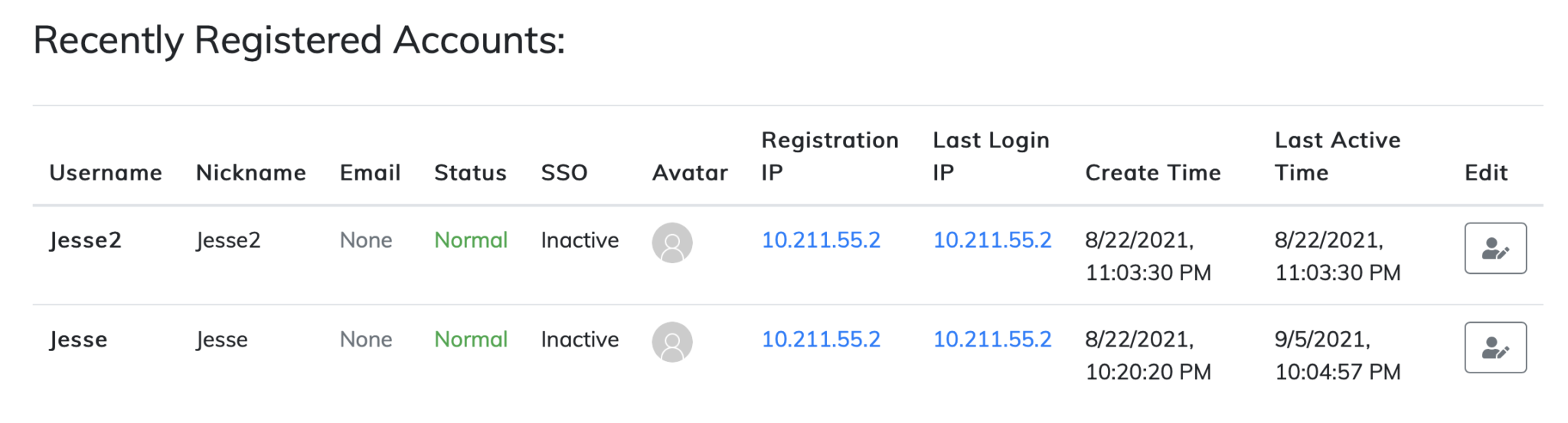Image resolution: width=1568 pixels, height=423 pixels.
Task: Click the Status column header
Action: tap(470, 173)
